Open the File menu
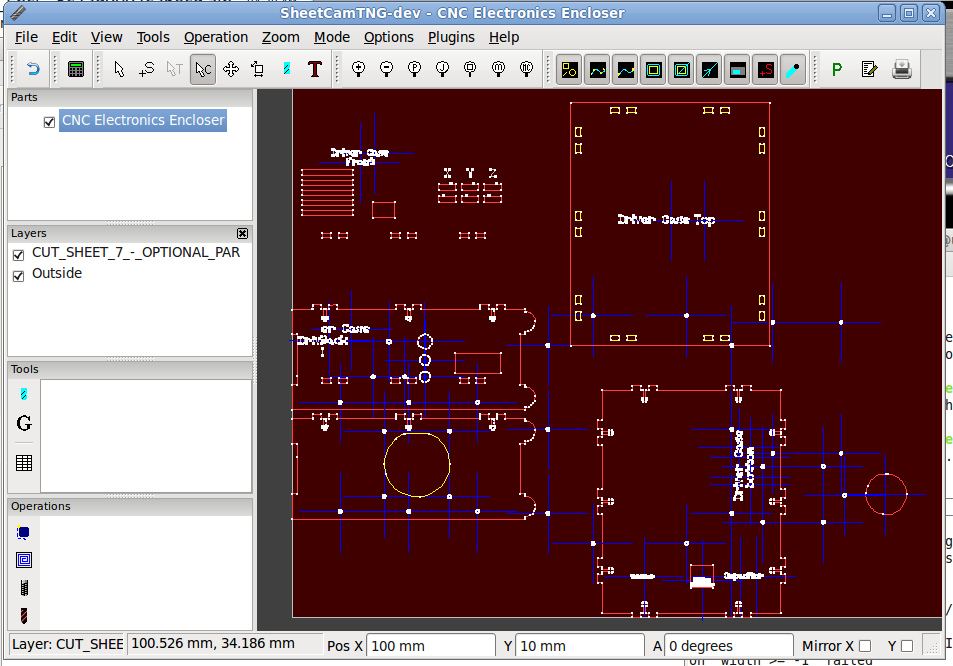Viewport: 953px width, 666px height. [26, 37]
